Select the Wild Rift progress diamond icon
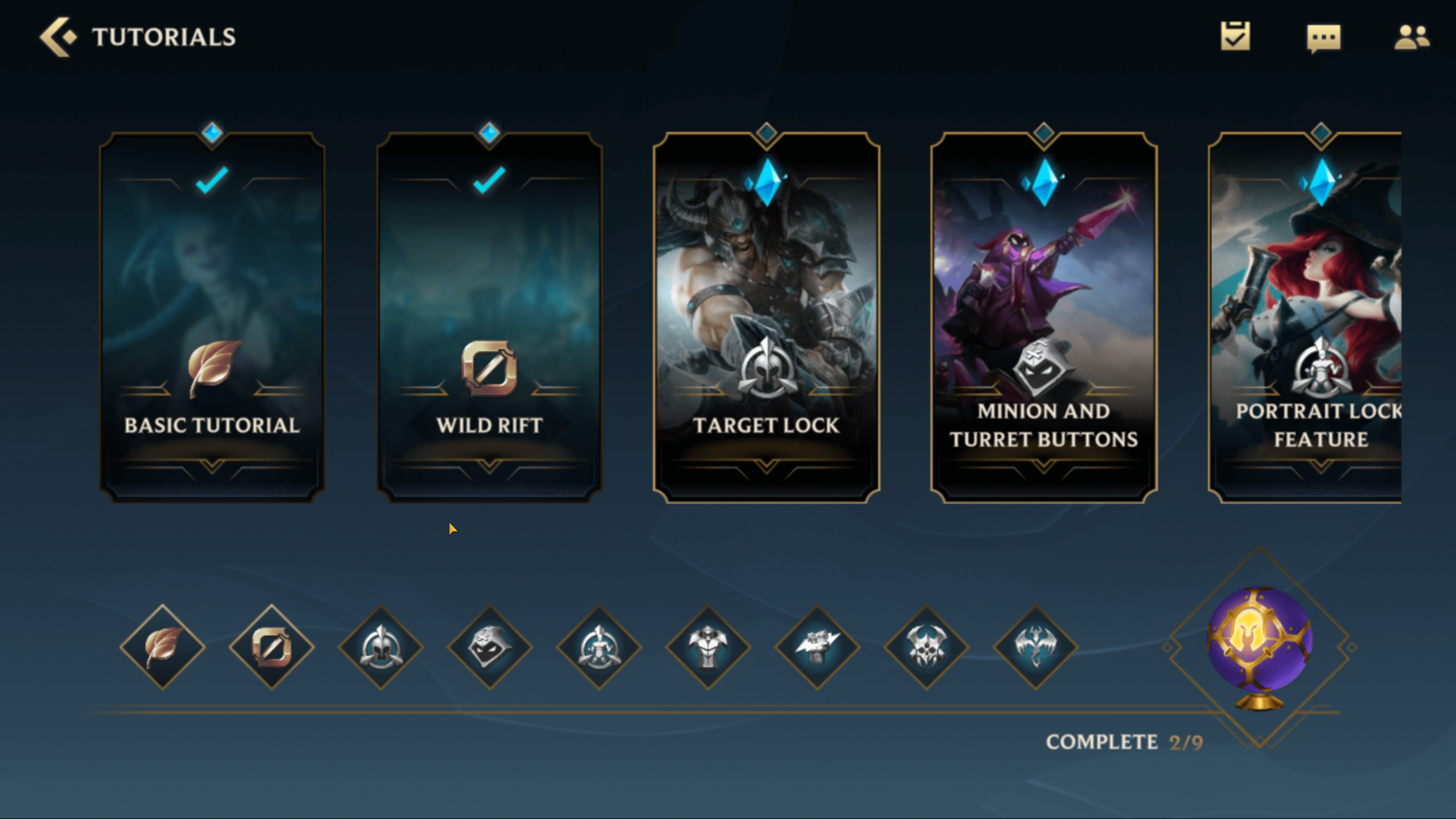Viewport: 1456px width, 819px height. [272, 647]
